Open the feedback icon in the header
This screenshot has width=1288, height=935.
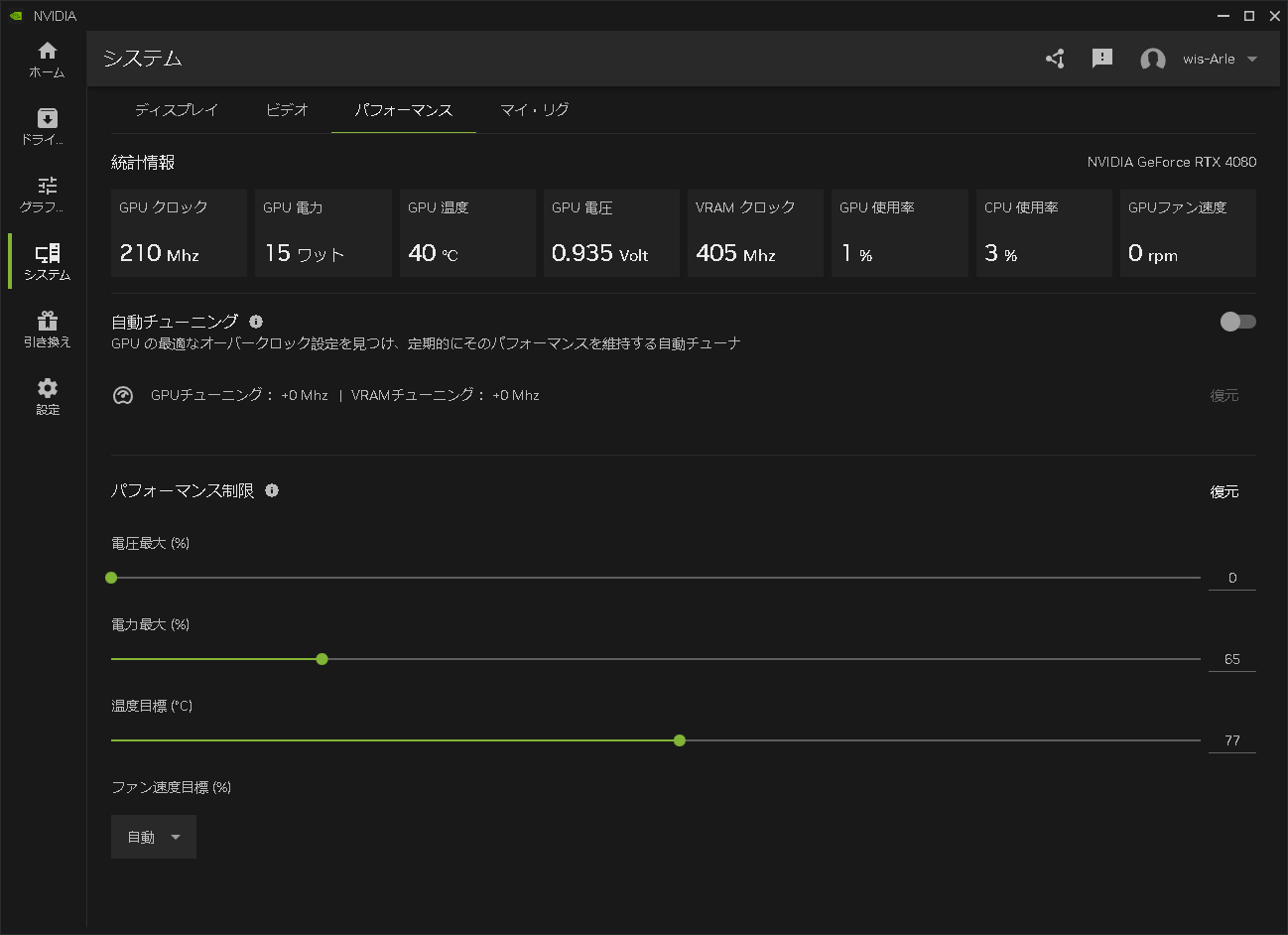1101,59
